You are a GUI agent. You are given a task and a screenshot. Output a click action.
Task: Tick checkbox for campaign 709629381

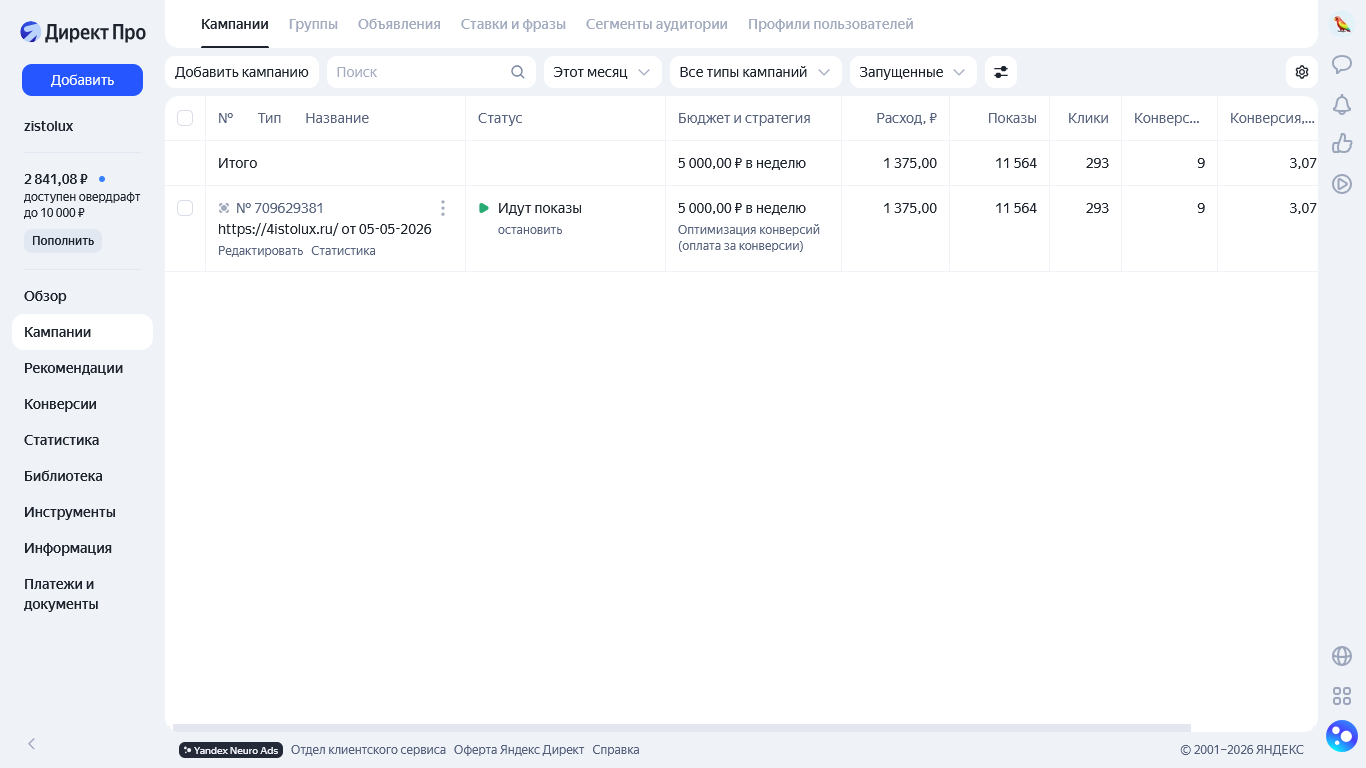(x=185, y=208)
